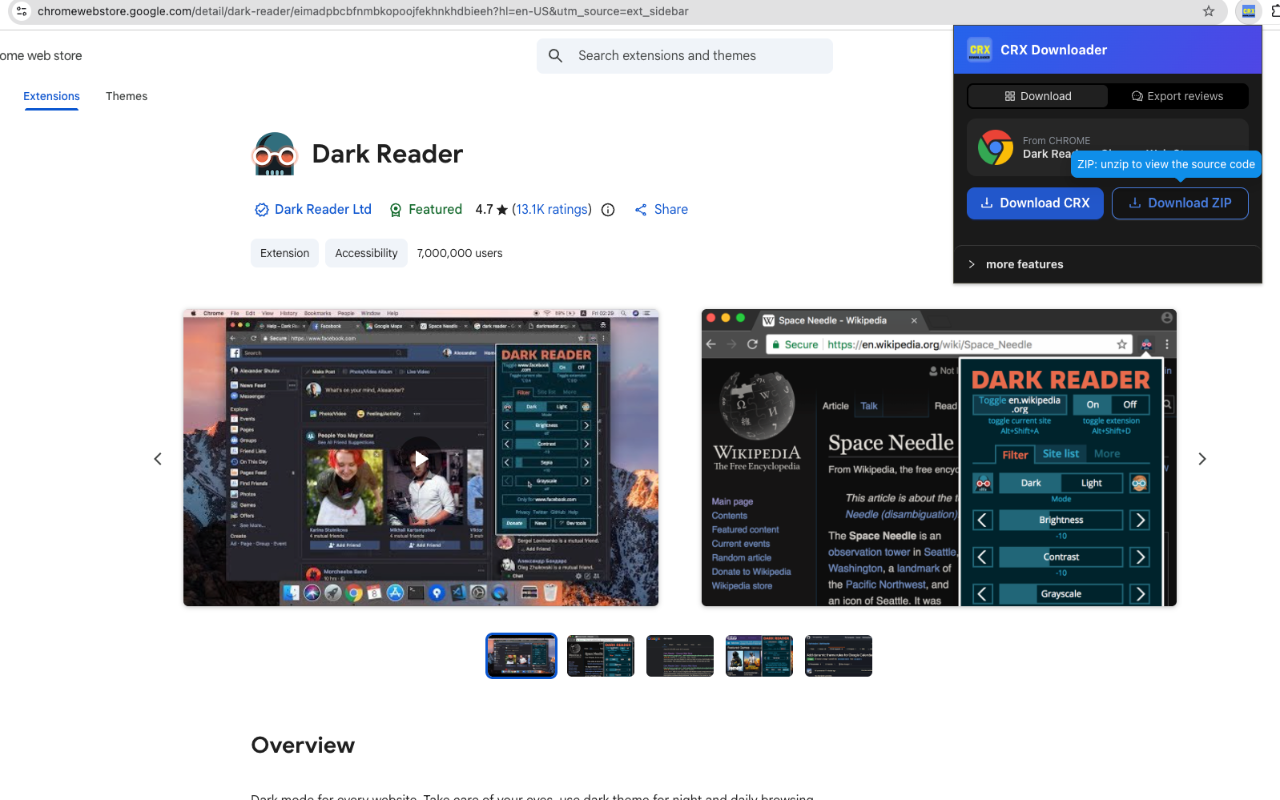Click the CRX Downloader logo in popup

980,50
